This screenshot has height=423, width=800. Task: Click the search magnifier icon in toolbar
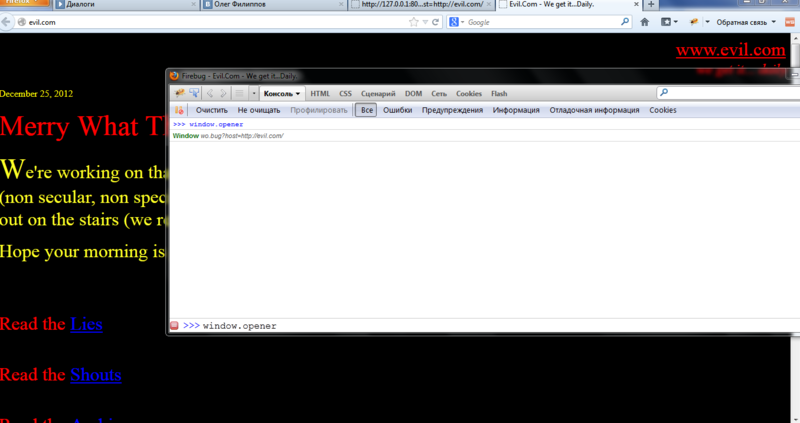coord(625,22)
